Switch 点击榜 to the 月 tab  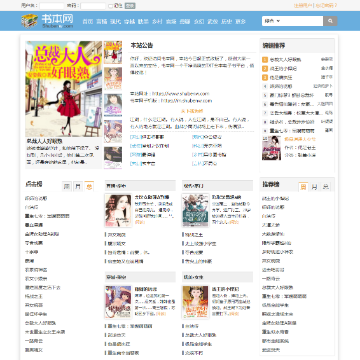point(78,186)
